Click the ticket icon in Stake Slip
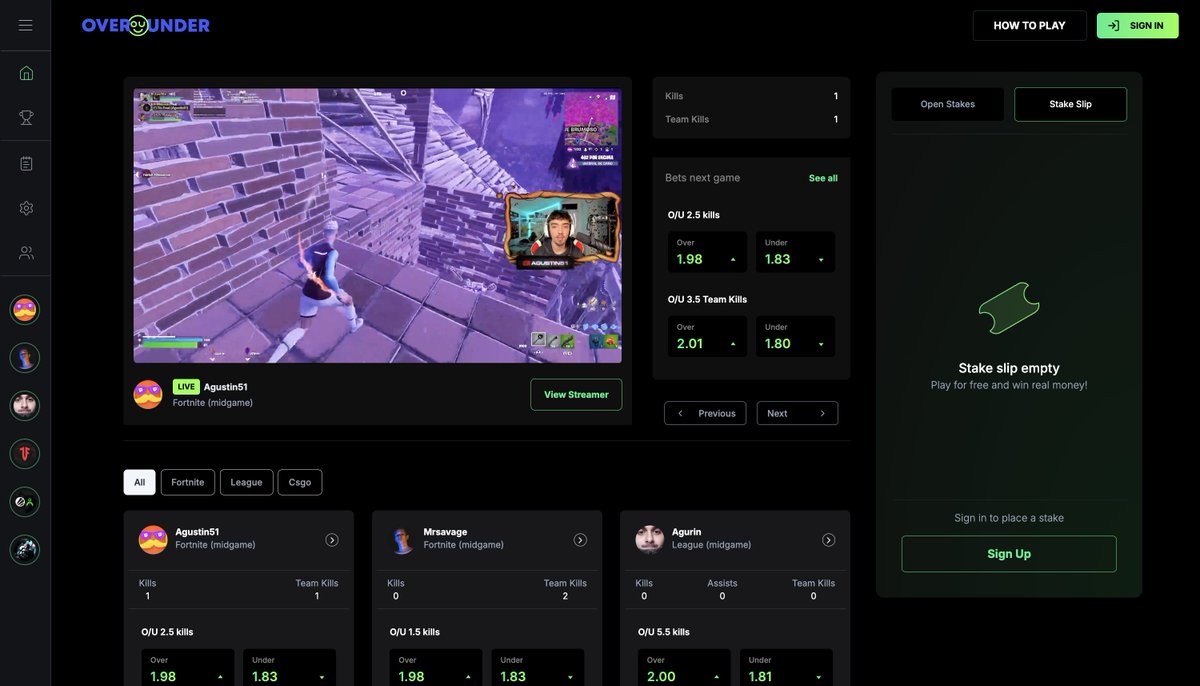Viewport: 1200px width, 686px height. tap(1009, 310)
